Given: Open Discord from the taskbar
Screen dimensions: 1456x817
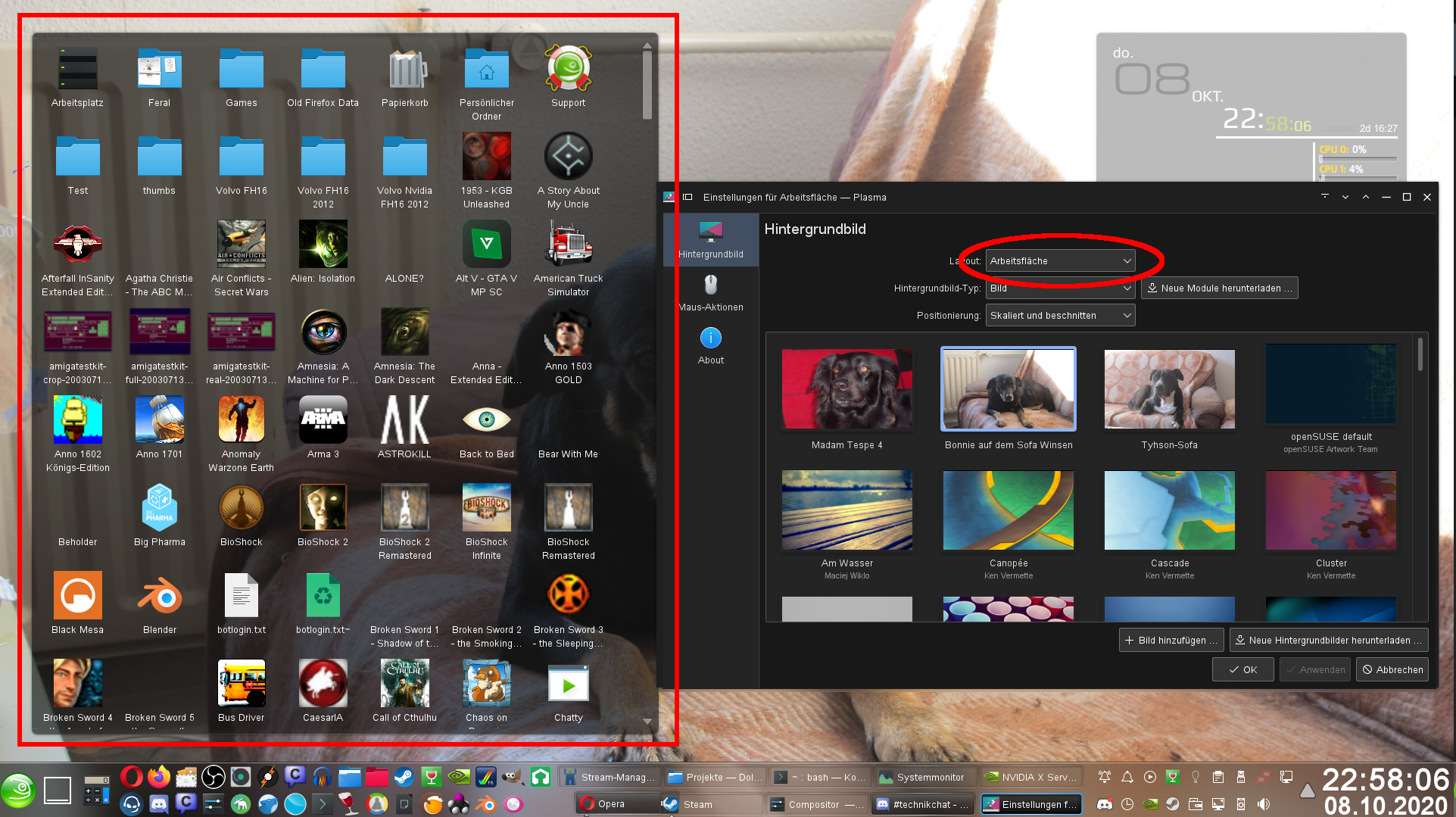Looking at the screenshot, I should click(x=159, y=804).
